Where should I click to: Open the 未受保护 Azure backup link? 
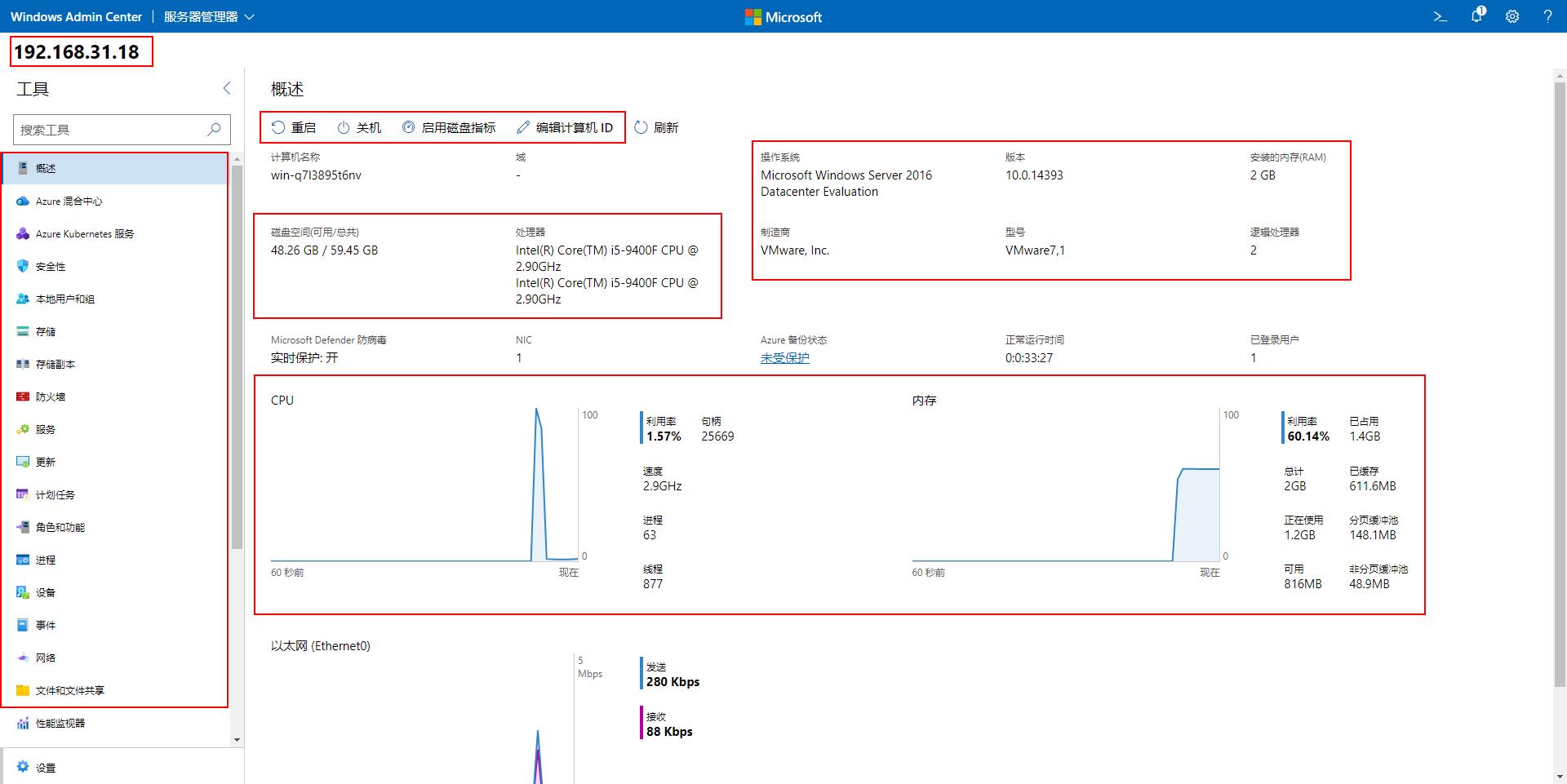click(785, 357)
